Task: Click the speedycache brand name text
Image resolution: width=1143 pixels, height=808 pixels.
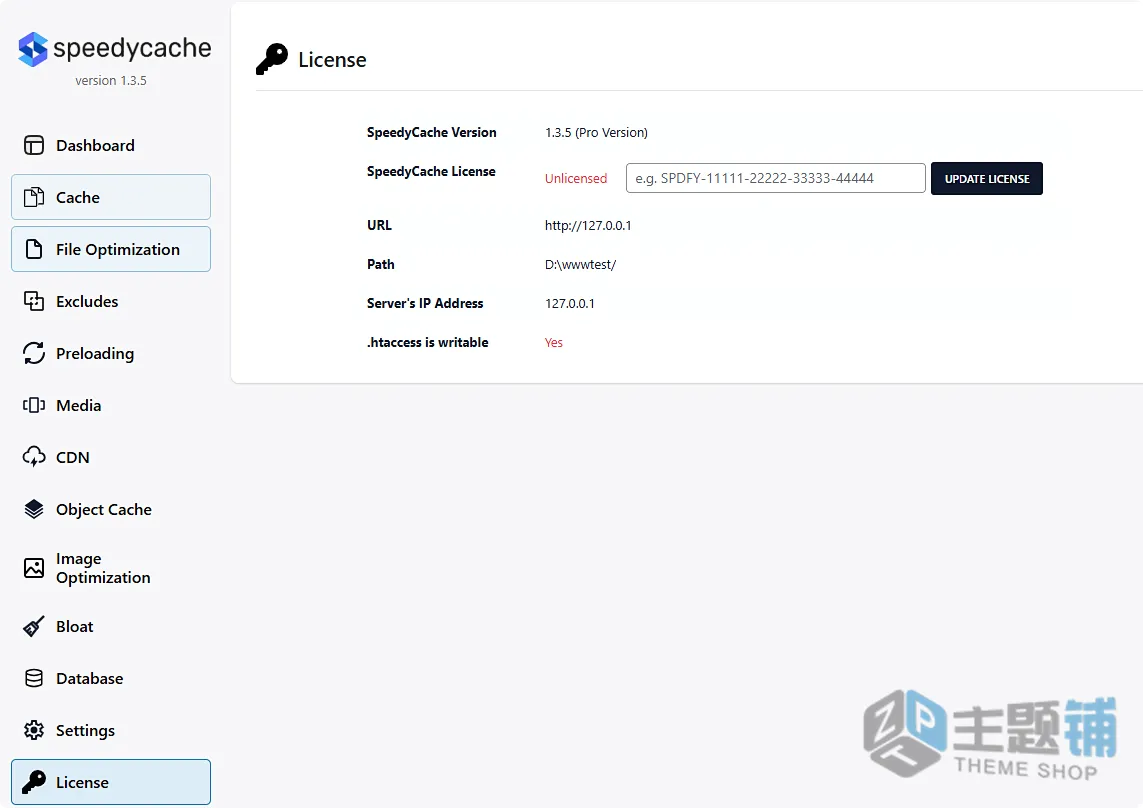Action: 132,48
